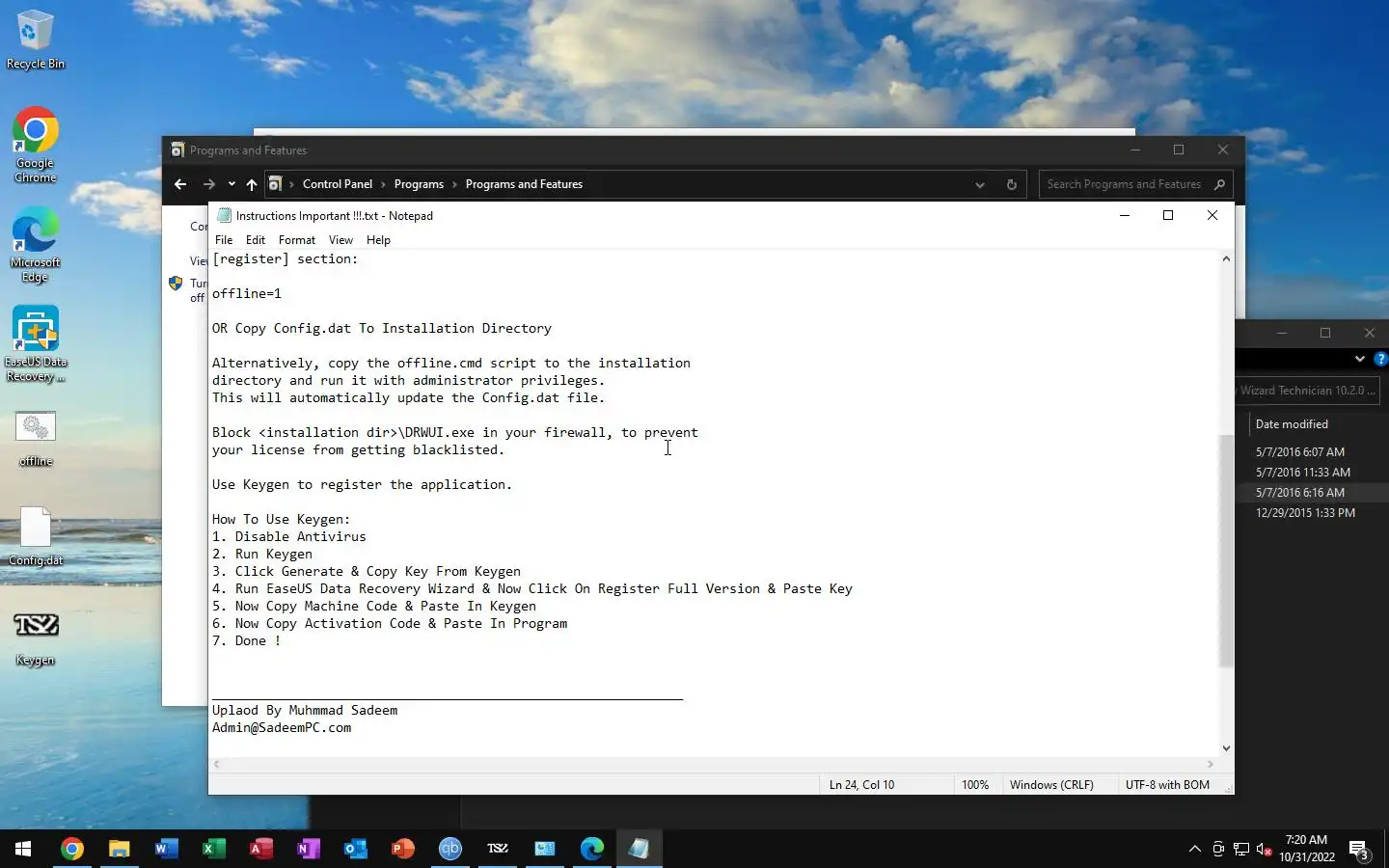Select the Keygen desktop icon

[x=36, y=637]
